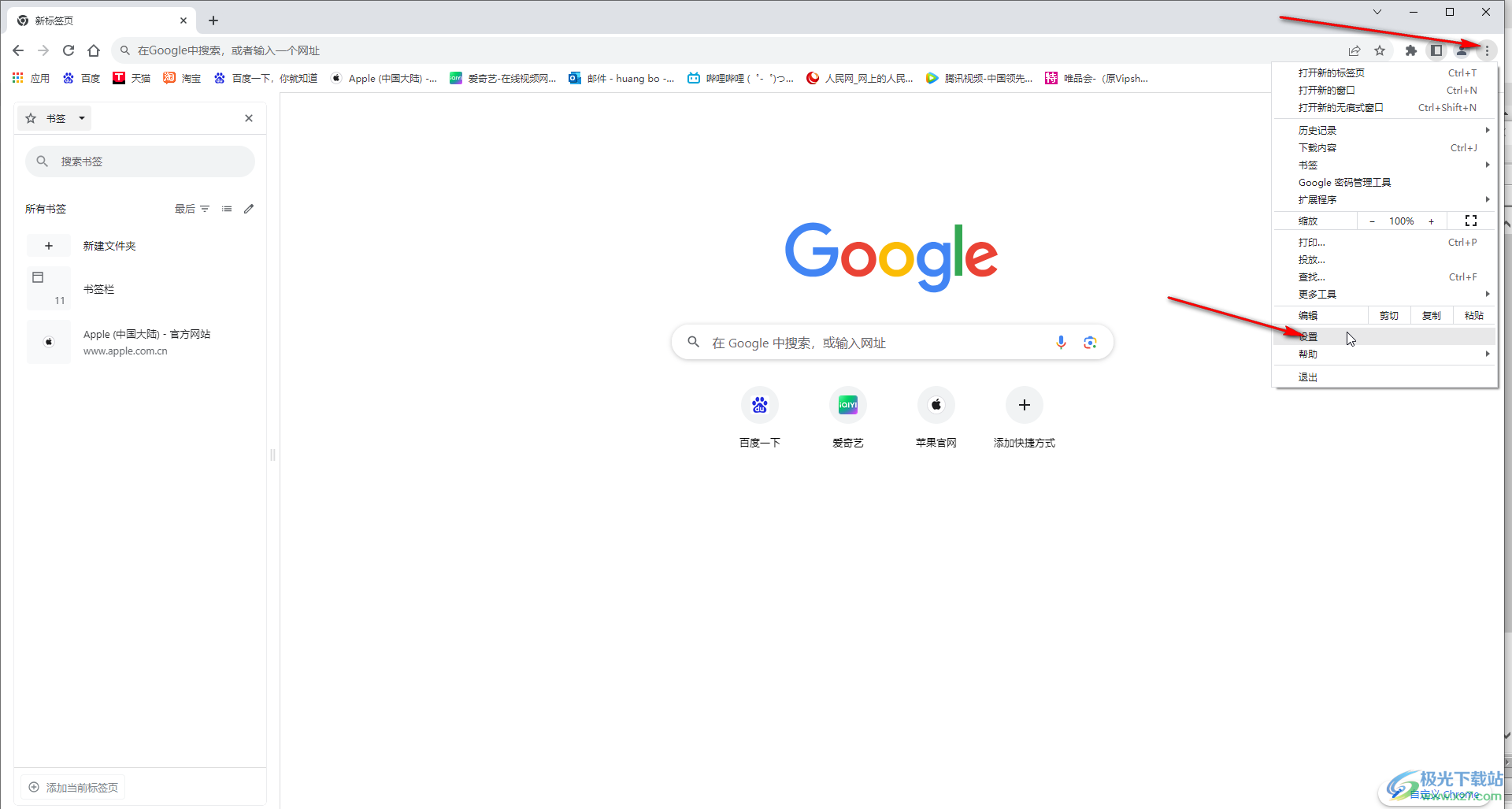Screen dimensions: 1512x809
Task: Click 添加快捷方式 plus tile
Action: coord(1025,417)
